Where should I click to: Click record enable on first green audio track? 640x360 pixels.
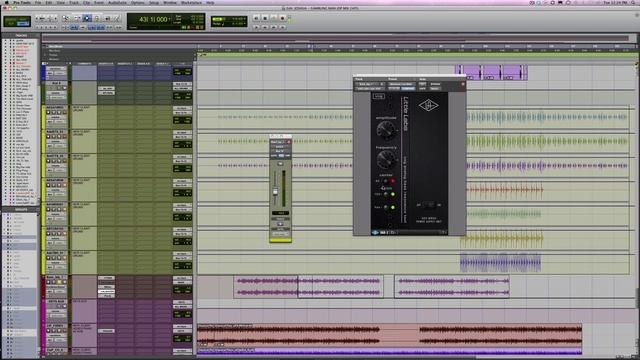coord(48,113)
